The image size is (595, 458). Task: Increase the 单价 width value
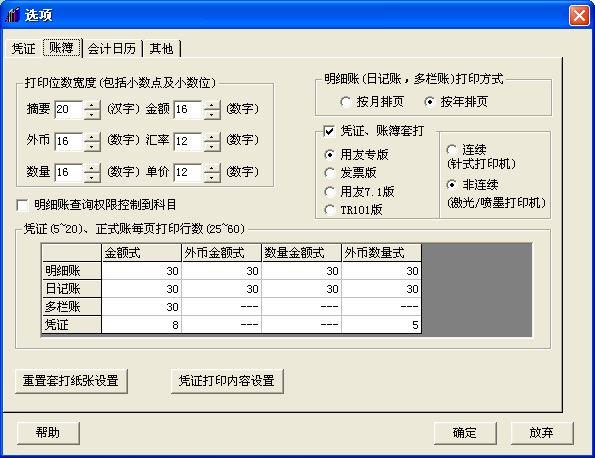(212, 168)
